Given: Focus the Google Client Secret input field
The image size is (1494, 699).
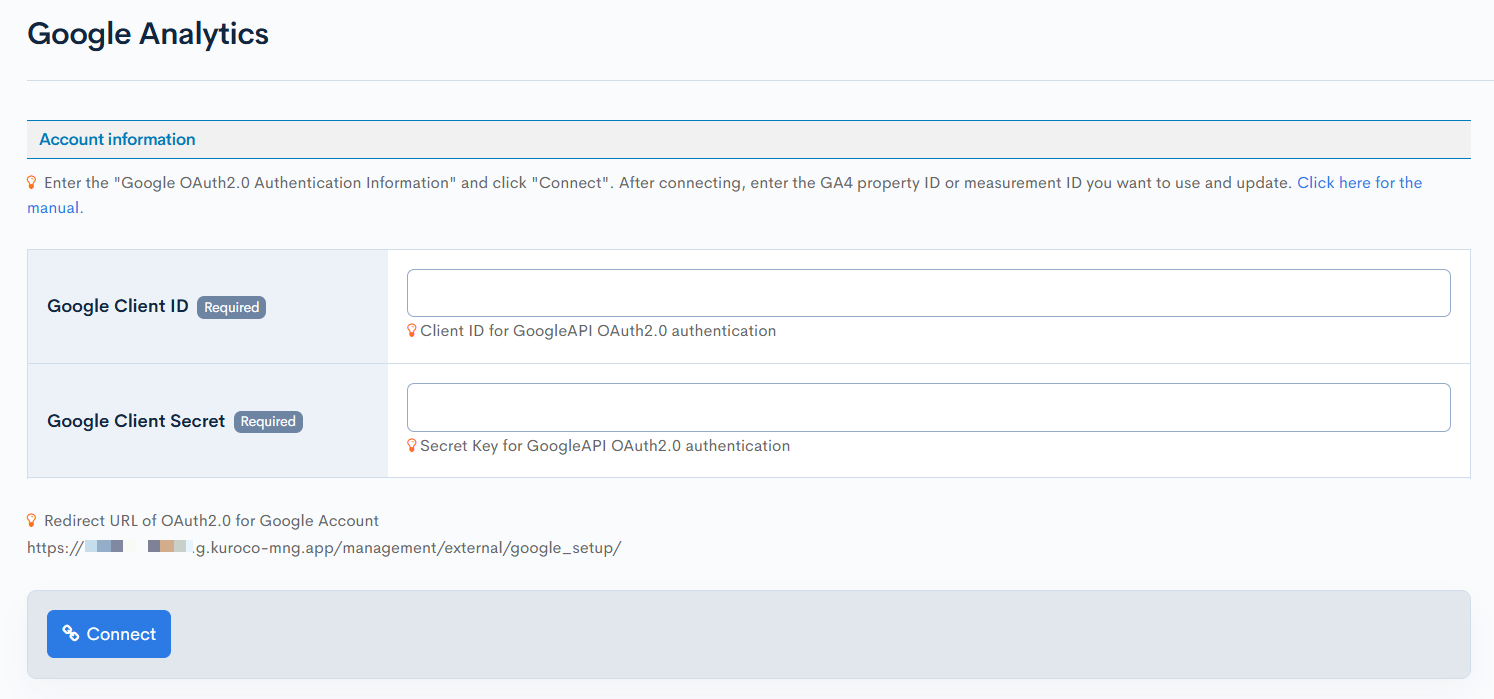Looking at the screenshot, I should 928,407.
